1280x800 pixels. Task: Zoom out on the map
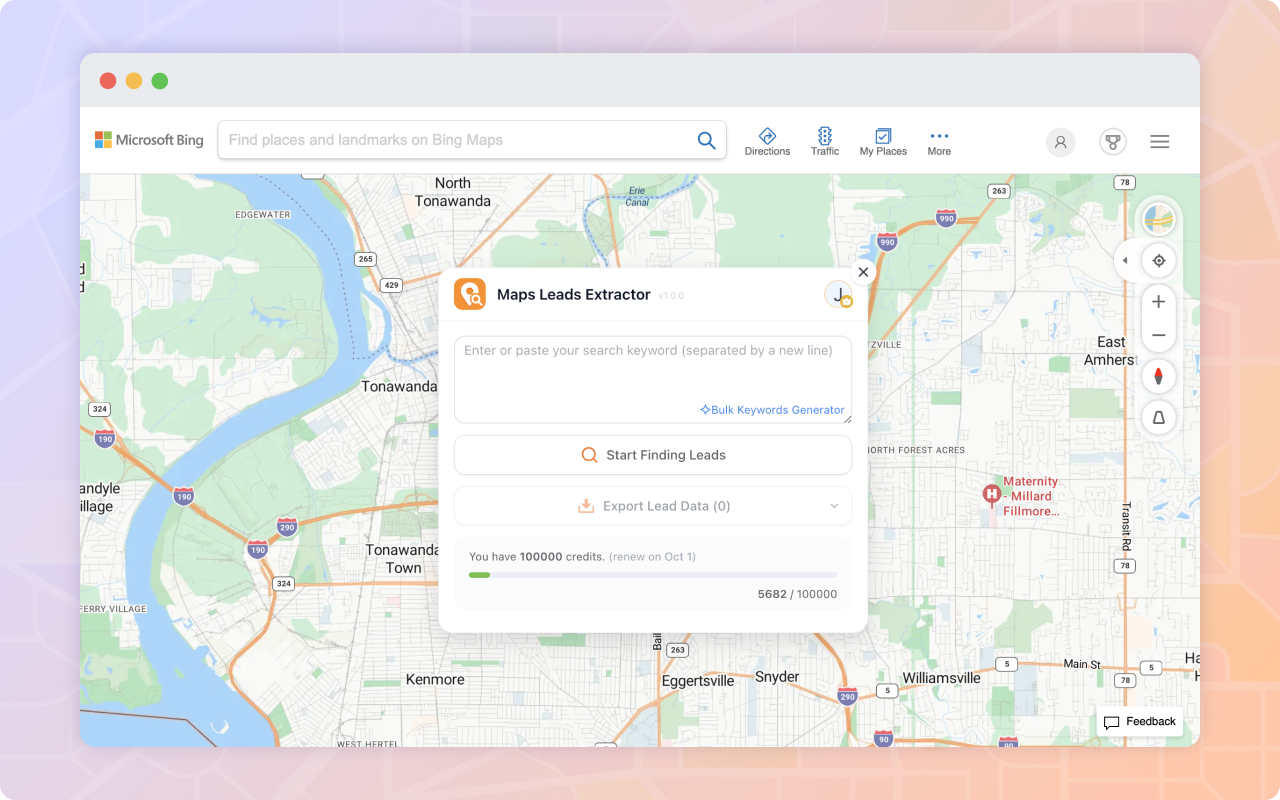(x=1159, y=335)
